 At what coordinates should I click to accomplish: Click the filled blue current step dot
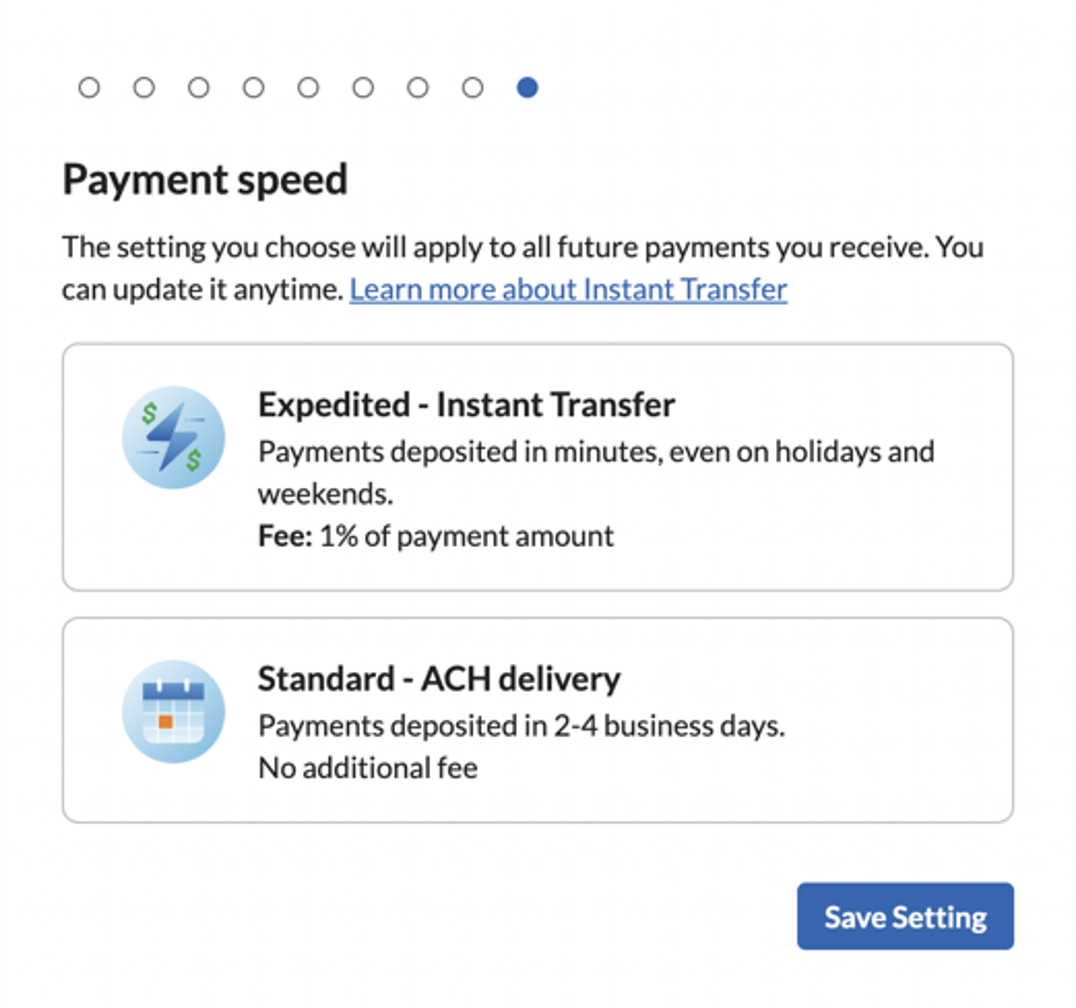pyautogui.click(x=527, y=88)
